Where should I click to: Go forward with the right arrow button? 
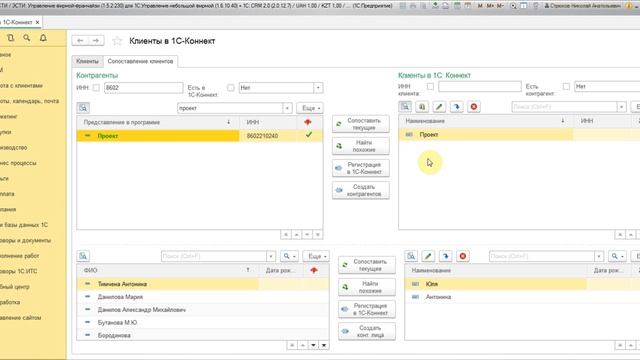coord(96,41)
